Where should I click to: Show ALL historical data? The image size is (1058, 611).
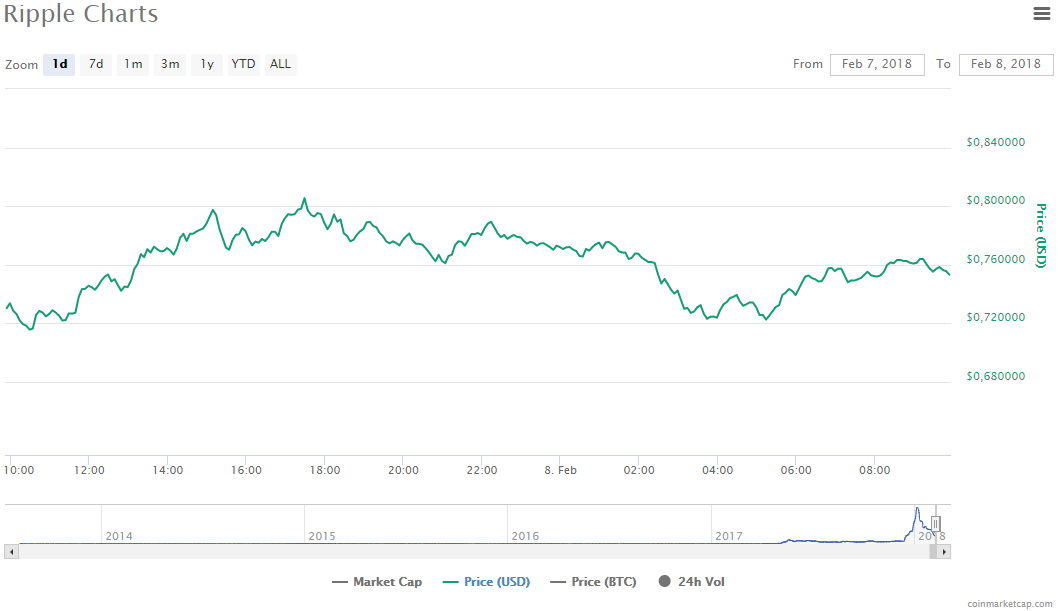click(x=280, y=64)
